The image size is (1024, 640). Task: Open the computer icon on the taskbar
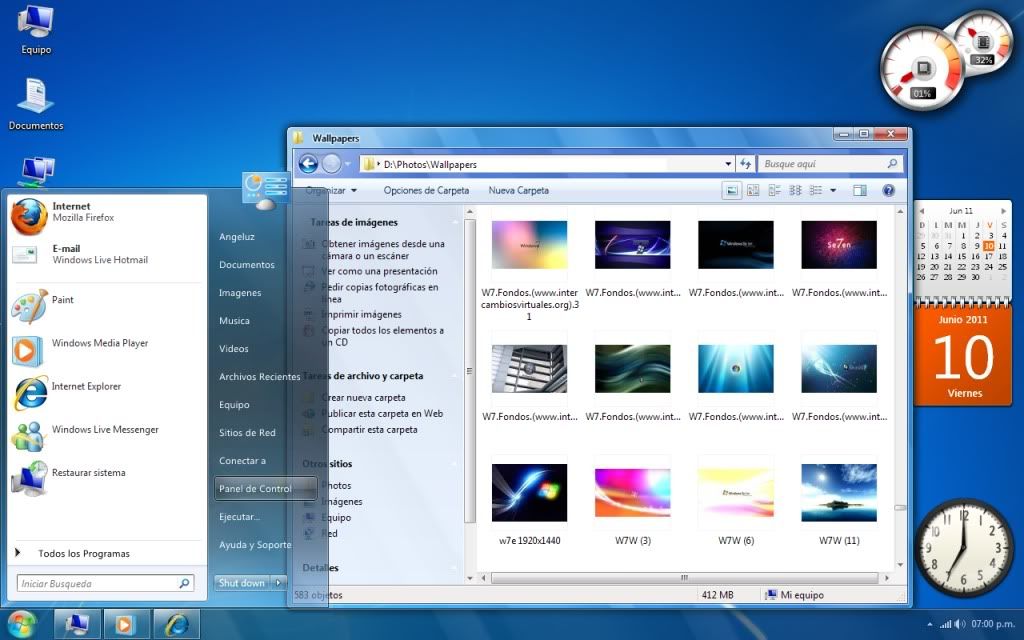tap(76, 625)
